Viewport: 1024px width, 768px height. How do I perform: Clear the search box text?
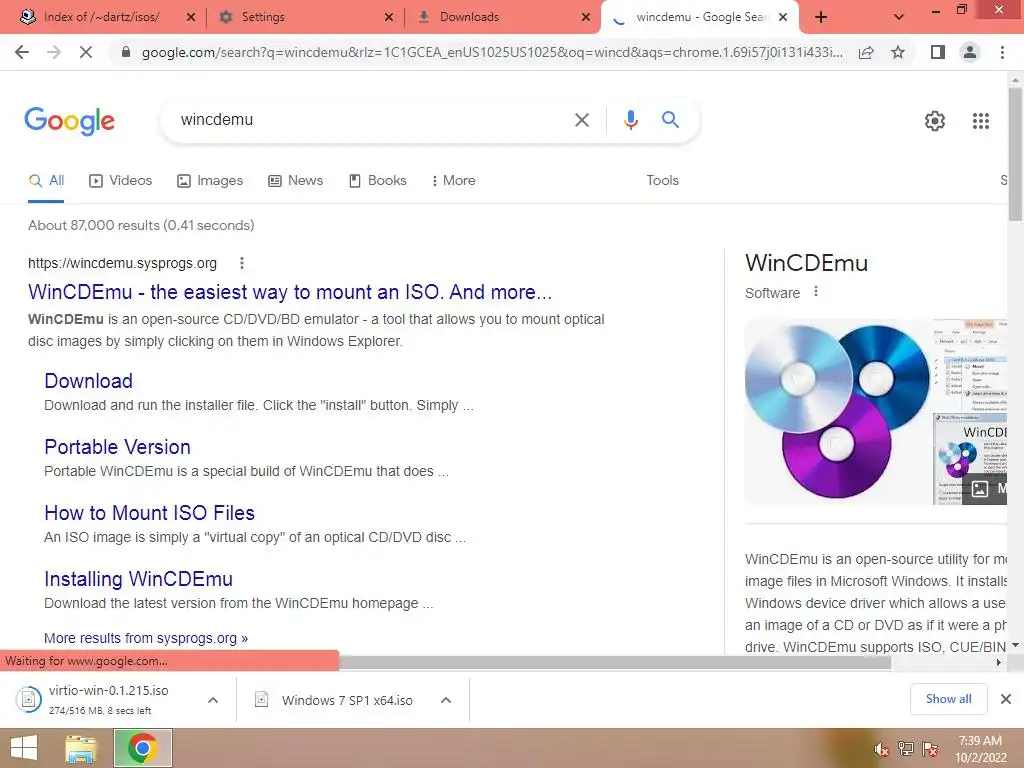(x=582, y=120)
